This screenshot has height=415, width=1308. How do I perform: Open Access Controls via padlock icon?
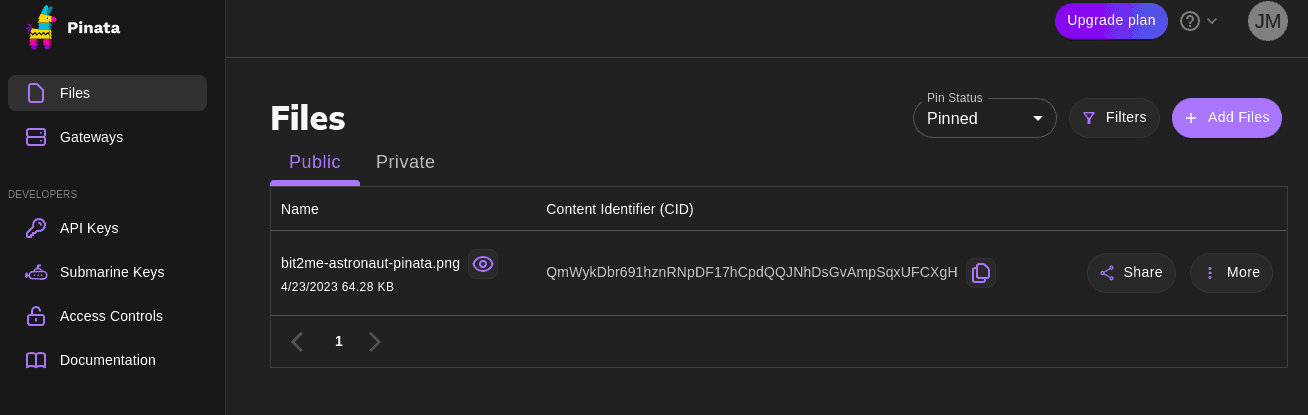pyautogui.click(x=36, y=316)
